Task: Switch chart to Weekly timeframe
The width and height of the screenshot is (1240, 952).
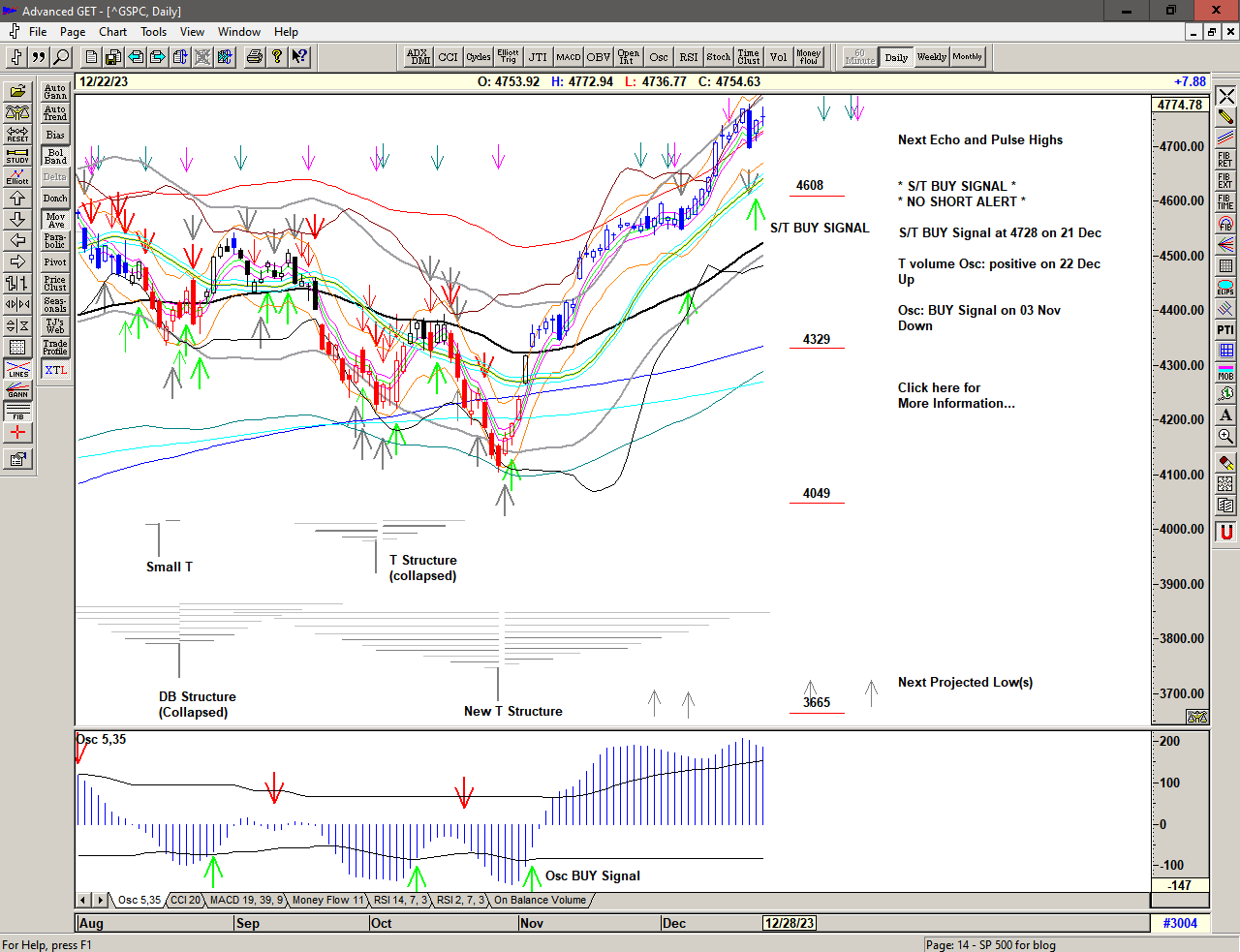Action: pos(931,57)
